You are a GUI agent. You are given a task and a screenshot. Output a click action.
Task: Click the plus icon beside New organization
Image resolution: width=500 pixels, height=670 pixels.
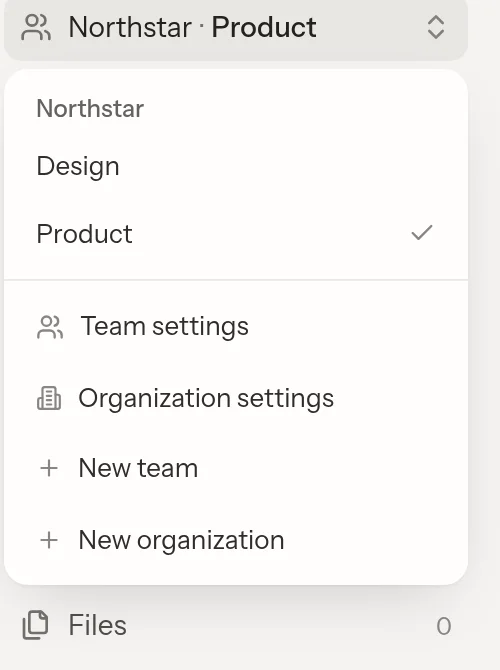(49, 540)
